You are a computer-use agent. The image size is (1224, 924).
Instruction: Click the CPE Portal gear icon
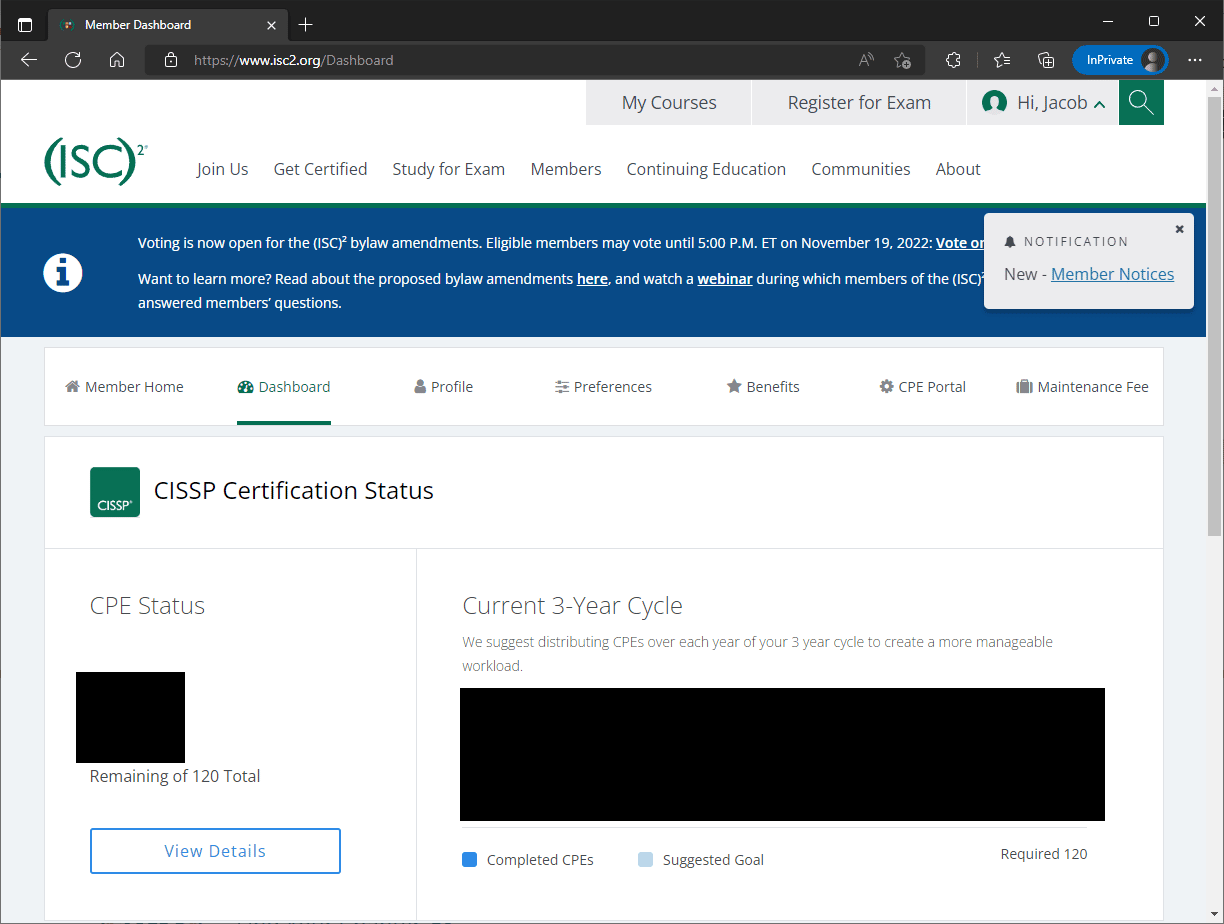click(x=886, y=386)
